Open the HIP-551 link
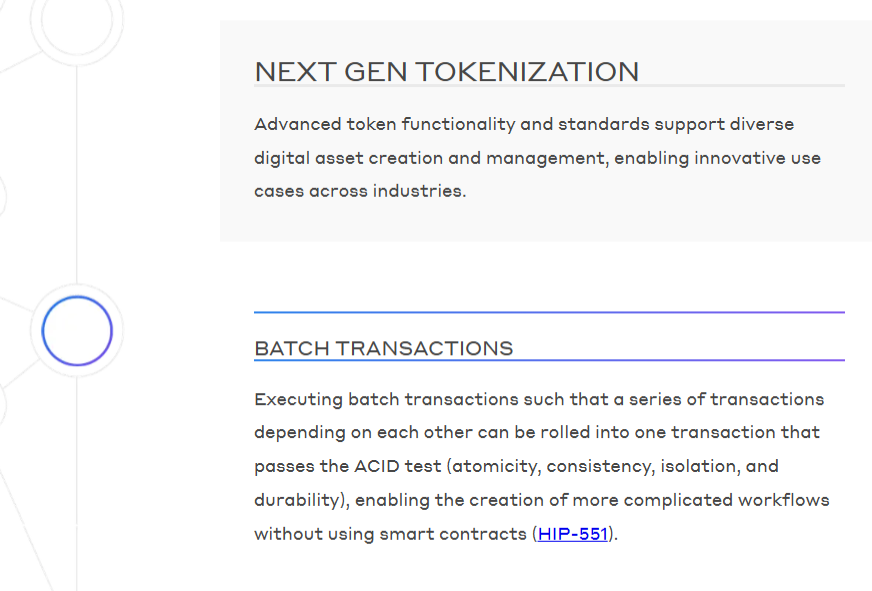 tap(572, 534)
